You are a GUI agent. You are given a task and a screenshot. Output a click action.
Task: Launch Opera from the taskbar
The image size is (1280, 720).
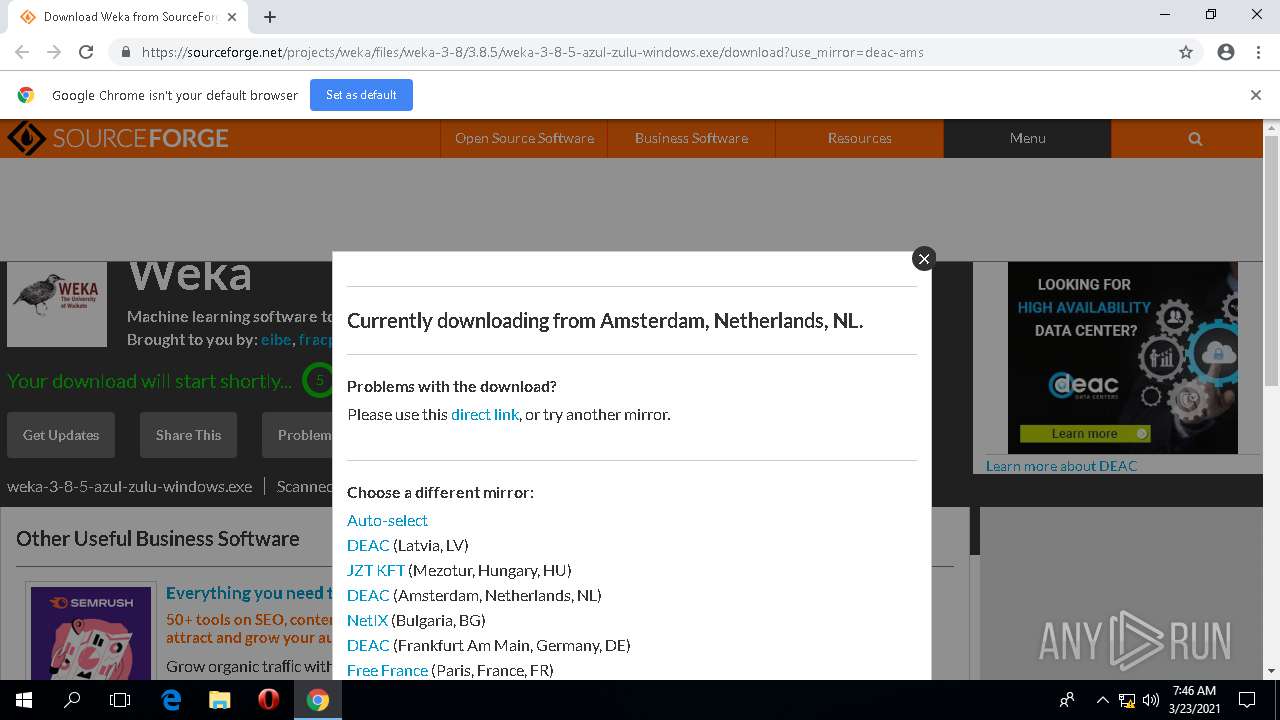coord(268,700)
